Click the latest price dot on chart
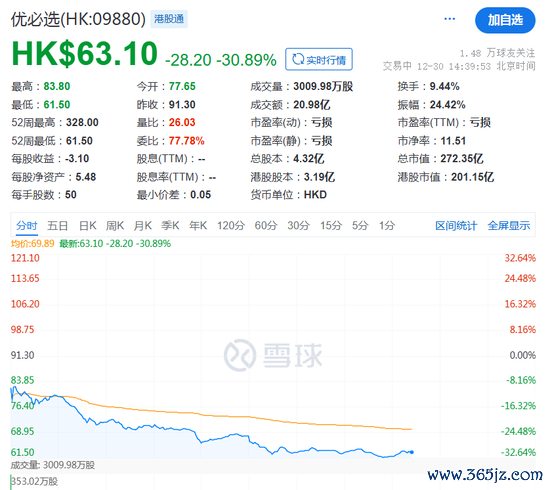 [412, 452]
